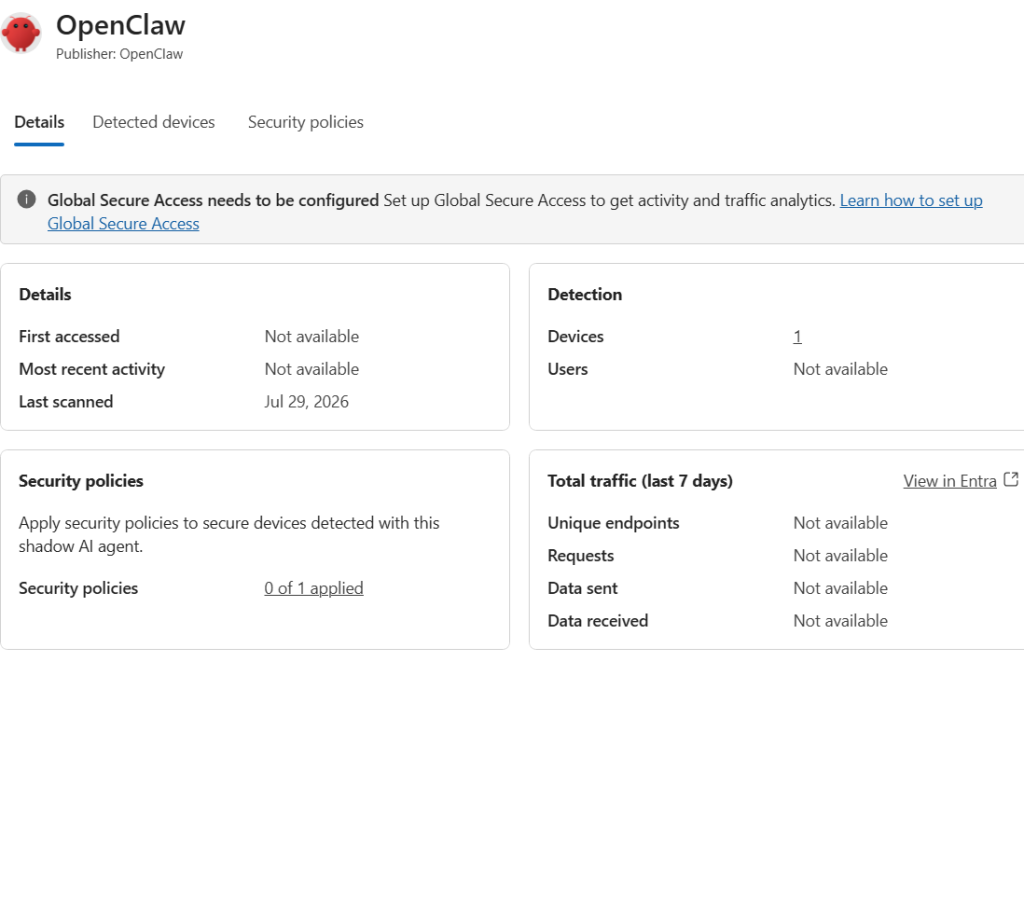Image resolution: width=1024 pixels, height=910 pixels.
Task: Open the Detected devices tab
Action: [153, 122]
